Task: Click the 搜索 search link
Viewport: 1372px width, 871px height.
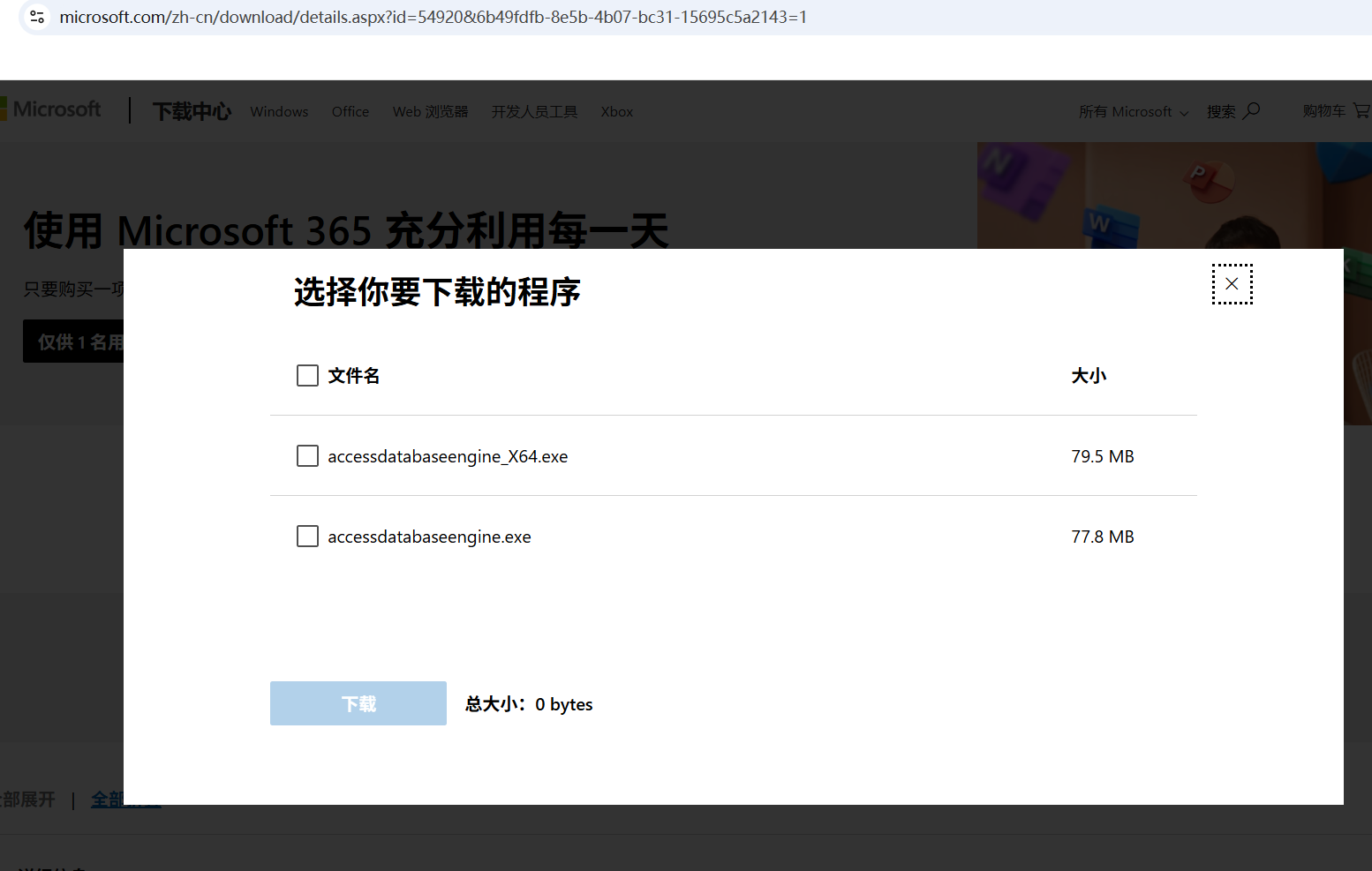Action: [x=1221, y=112]
